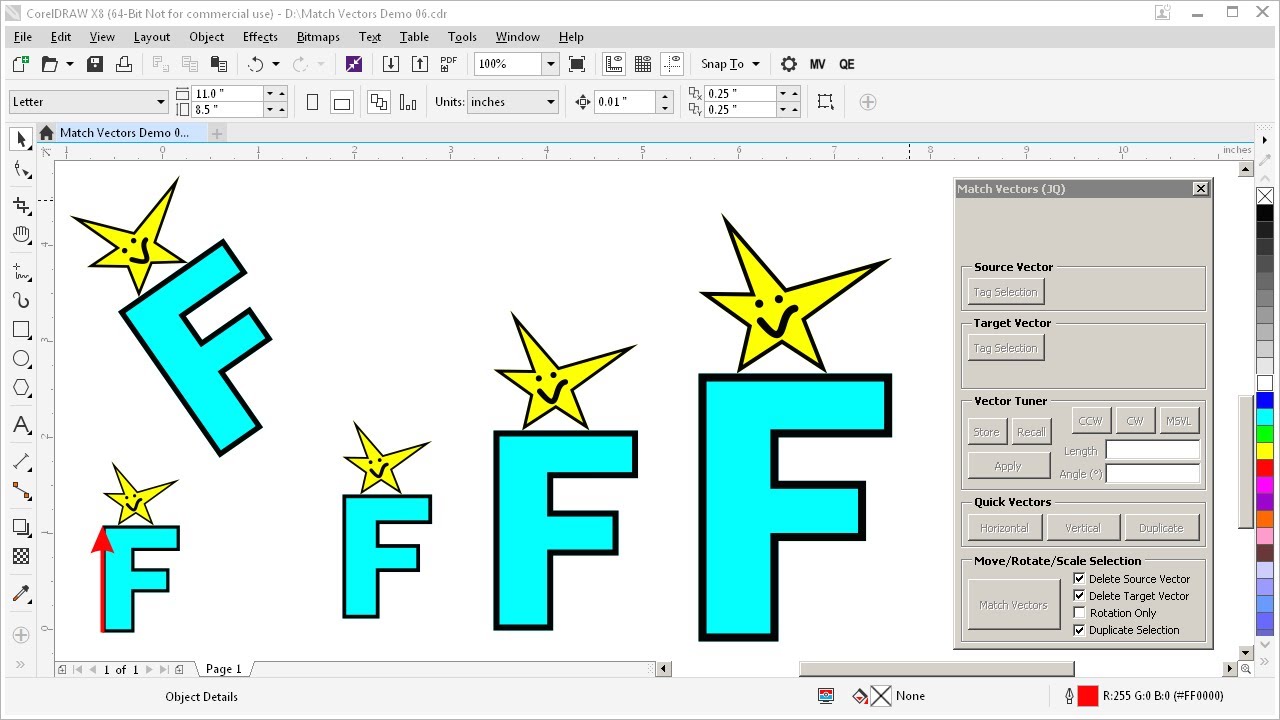Viewport: 1280px width, 720px height.
Task: Increase page width spinner
Action: tap(282, 93)
